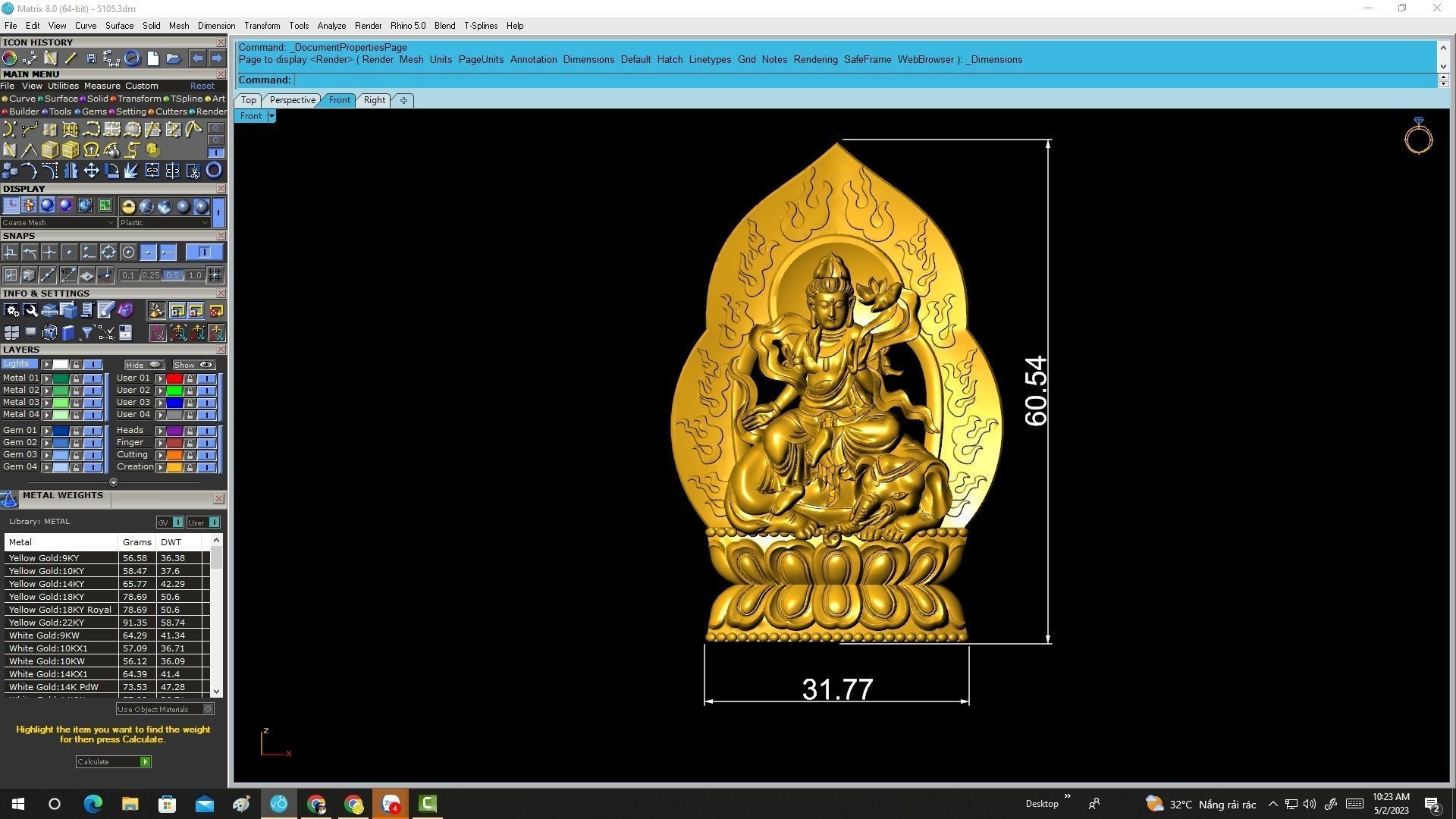
Task: Click the save disk icon in Icon History
Action: tap(91, 58)
